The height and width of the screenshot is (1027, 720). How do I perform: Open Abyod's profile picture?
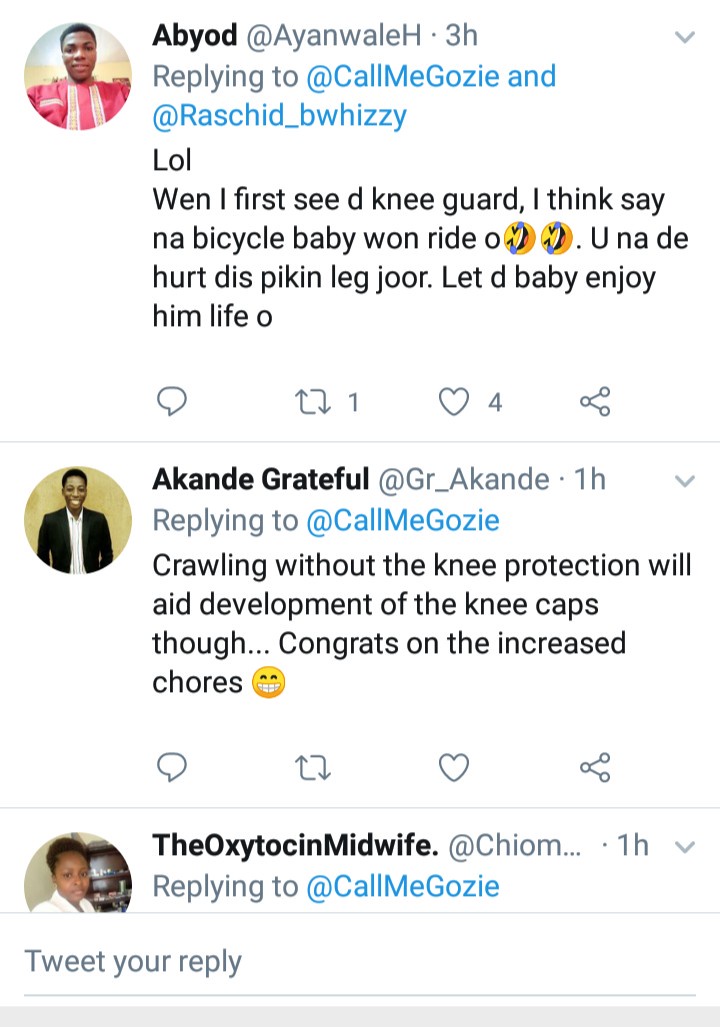[x=77, y=76]
